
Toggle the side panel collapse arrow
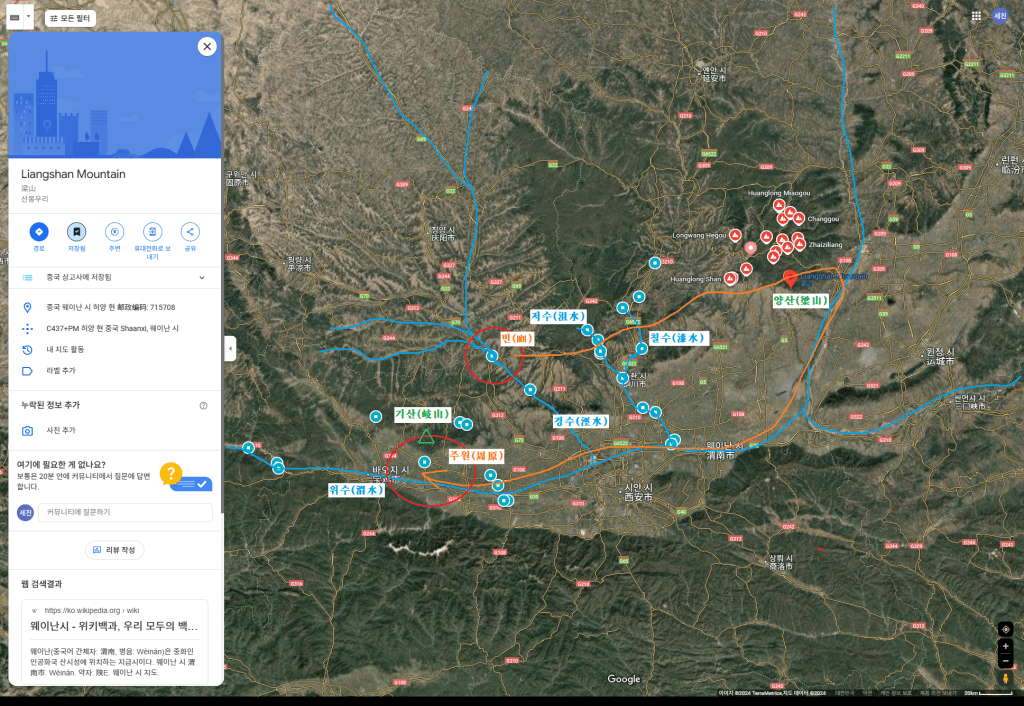pos(230,348)
